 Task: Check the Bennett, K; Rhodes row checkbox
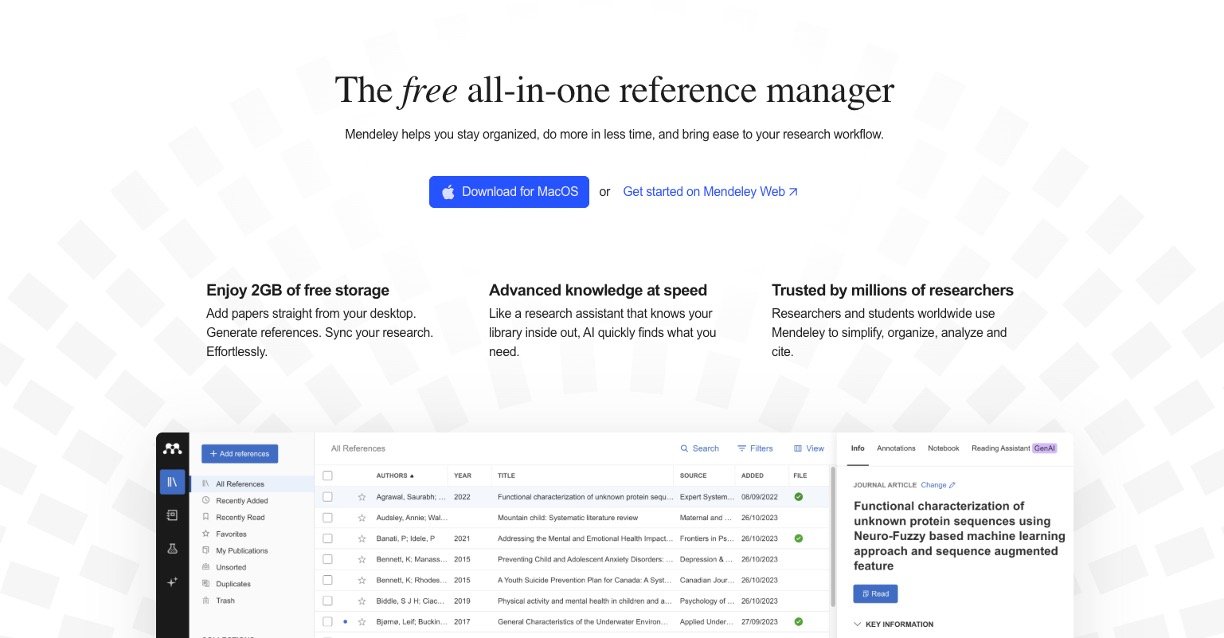[x=327, y=580]
